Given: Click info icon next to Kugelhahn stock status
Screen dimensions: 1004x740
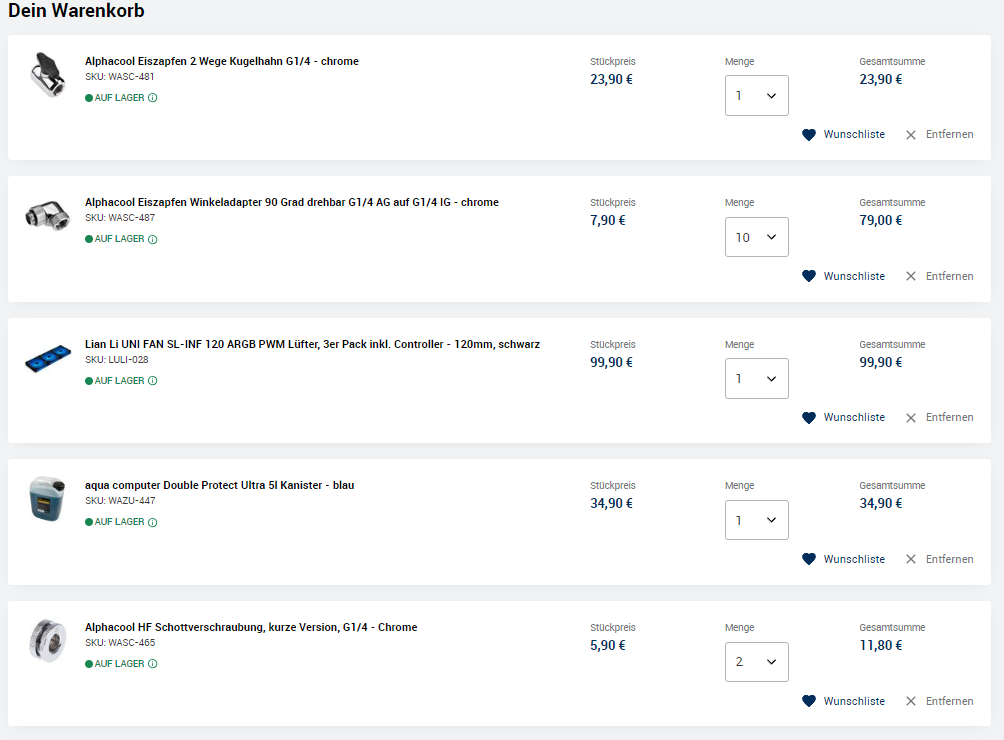Looking at the screenshot, I should point(153,98).
